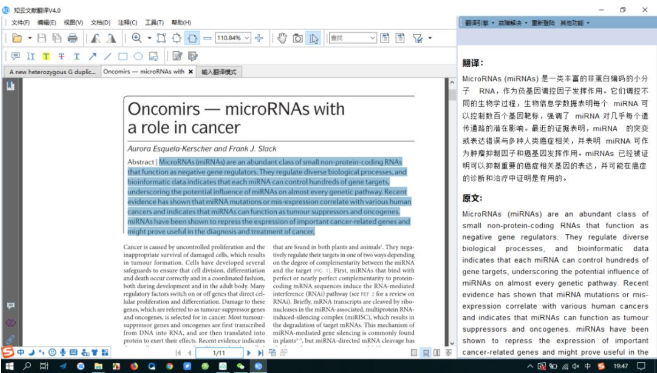Viewport: 657px width, 373px height.
Task: Open the 文件(F) menu
Action: click(20, 23)
